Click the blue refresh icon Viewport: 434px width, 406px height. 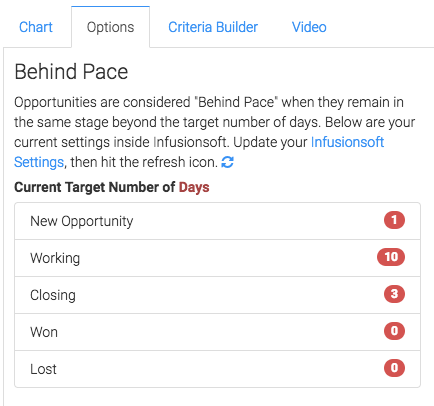[x=227, y=163]
